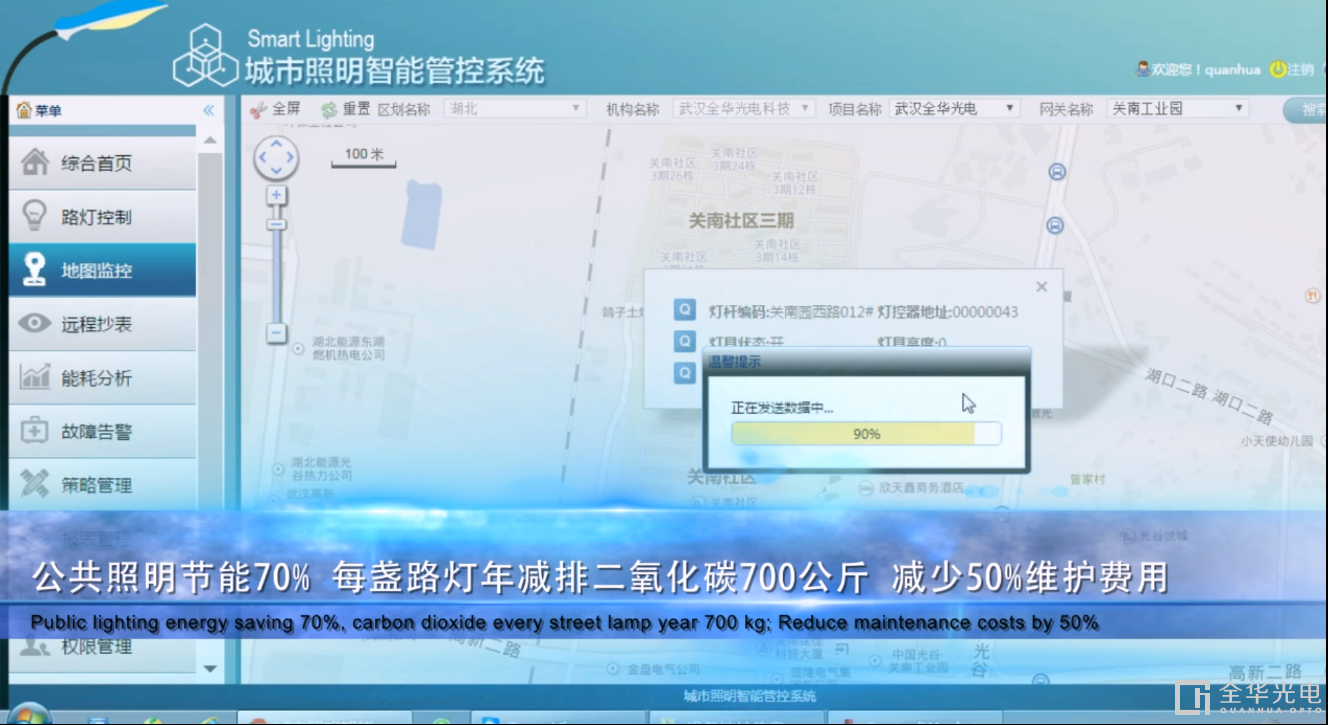This screenshot has width=1328, height=725.
Task: Click the 重置 reset button
Action: [346, 109]
